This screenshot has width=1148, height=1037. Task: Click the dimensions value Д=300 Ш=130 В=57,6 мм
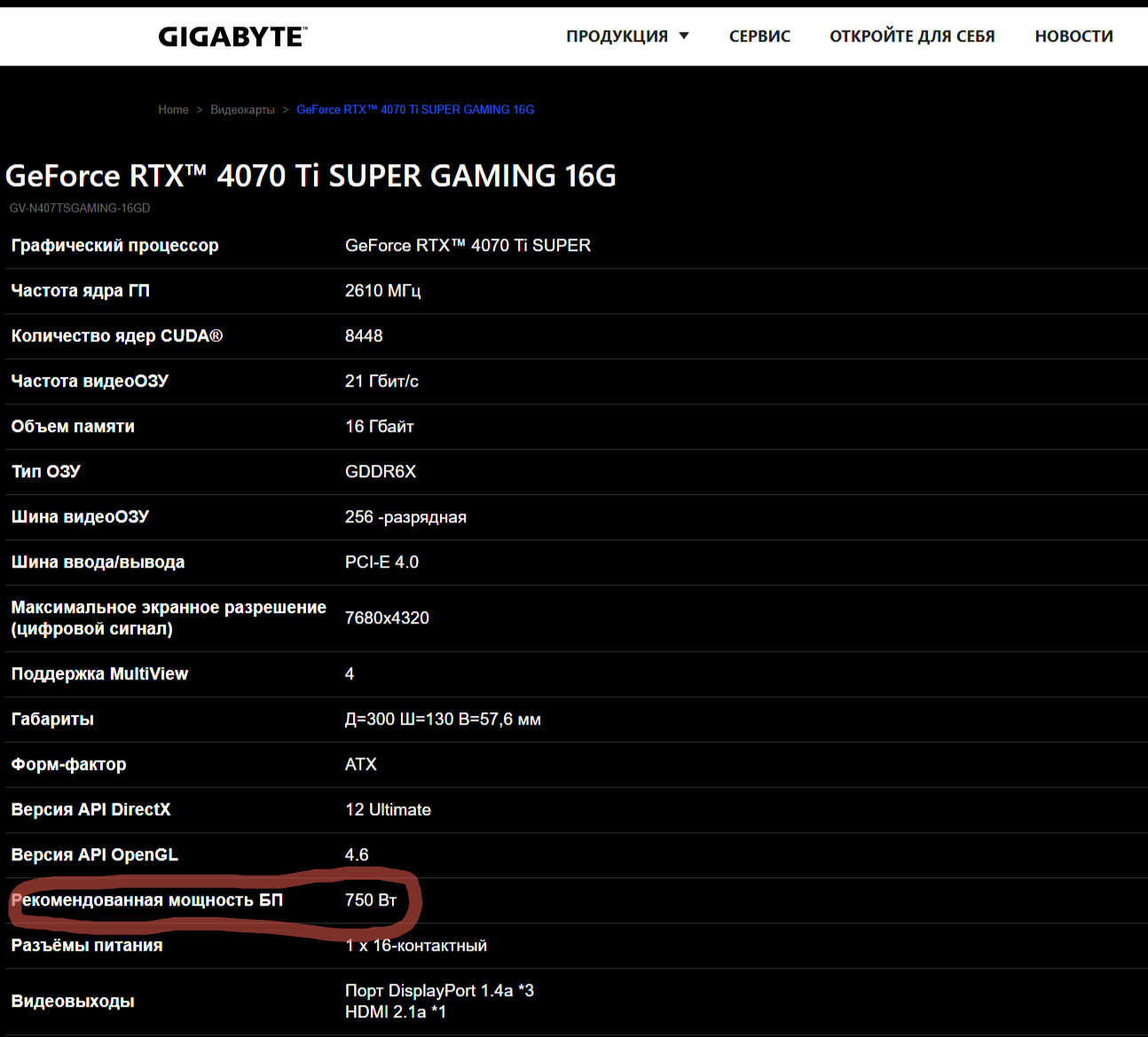(x=443, y=719)
